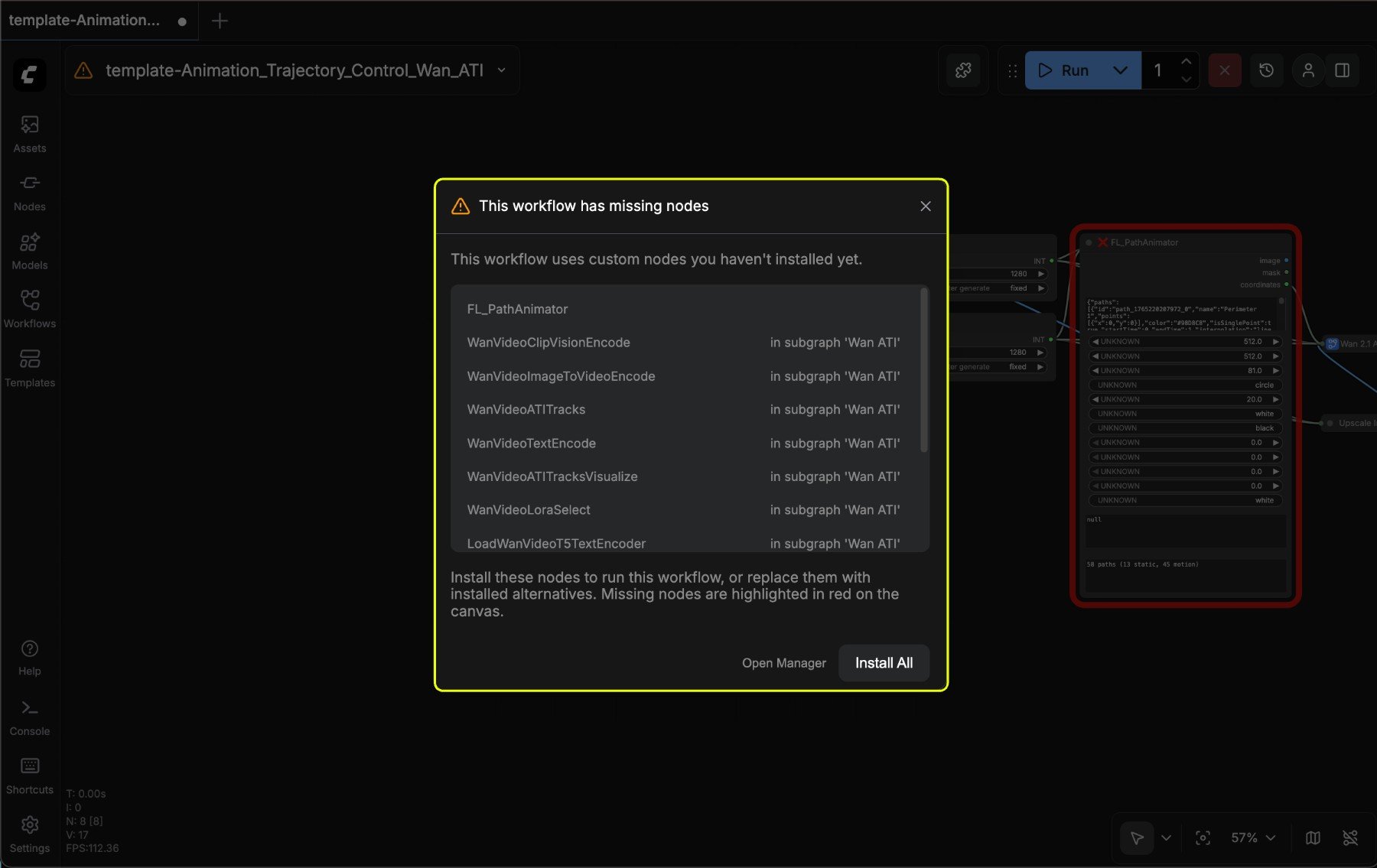1377x868 pixels.
Task: Open the workflow title dropdown chevron
Action: 501,70
